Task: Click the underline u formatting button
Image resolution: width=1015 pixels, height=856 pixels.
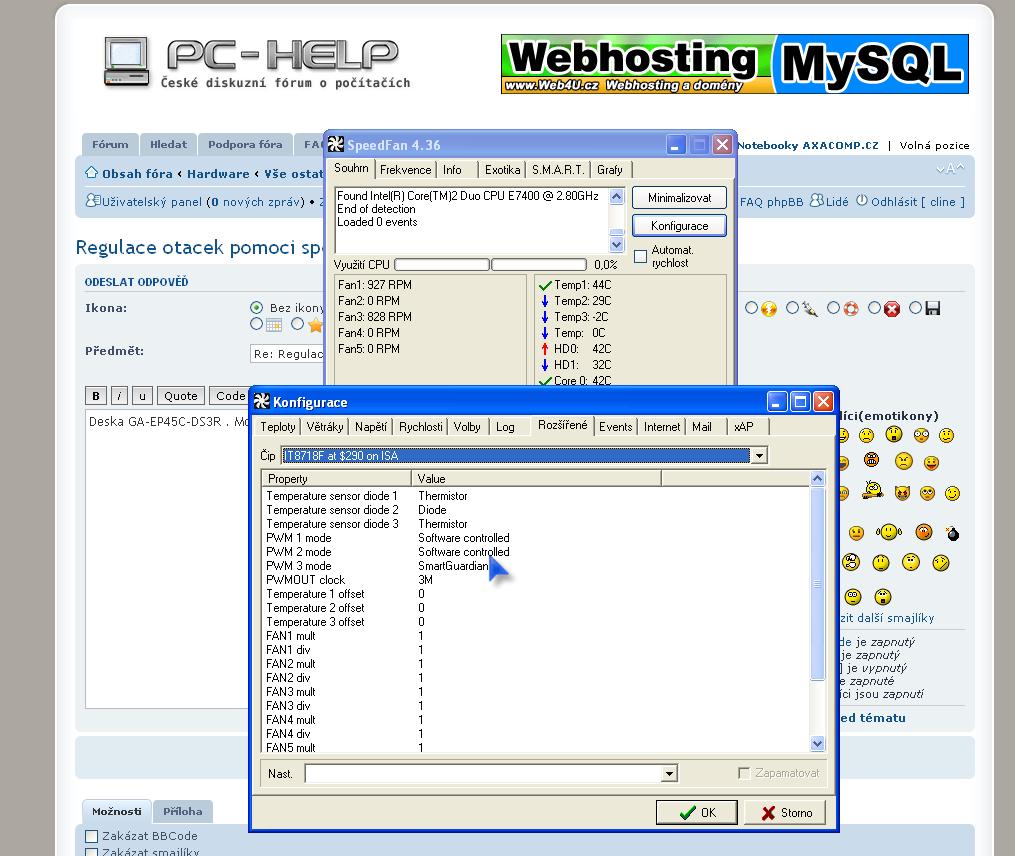Action: click(x=142, y=396)
